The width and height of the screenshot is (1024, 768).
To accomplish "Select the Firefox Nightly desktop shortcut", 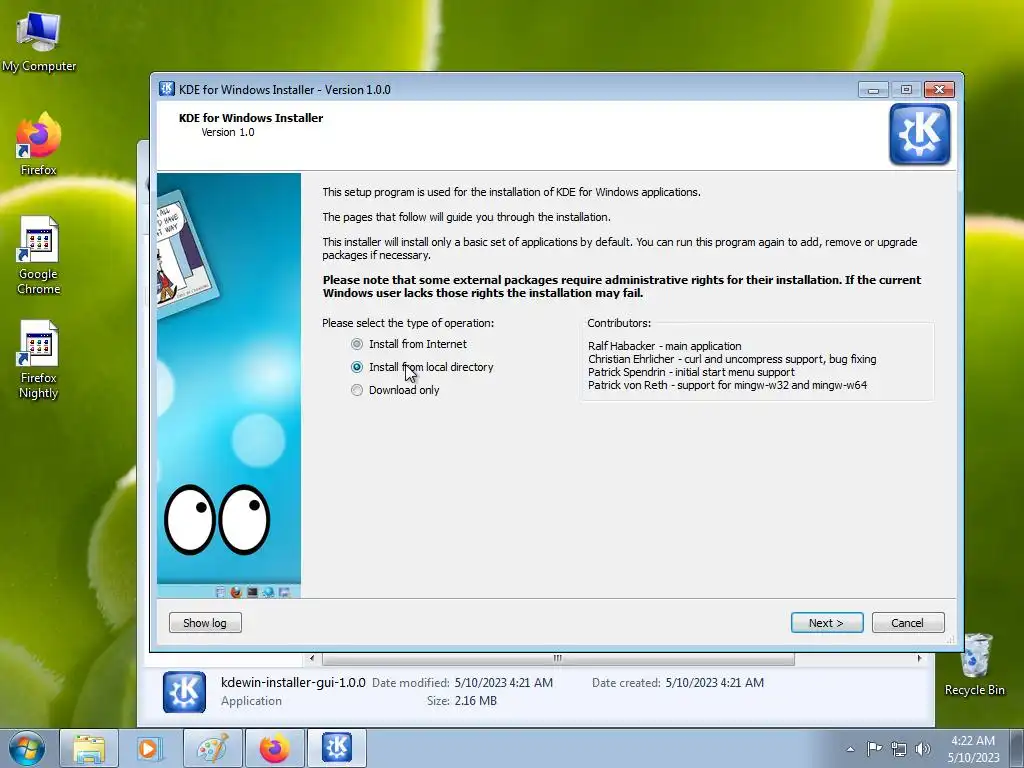I will (x=39, y=359).
